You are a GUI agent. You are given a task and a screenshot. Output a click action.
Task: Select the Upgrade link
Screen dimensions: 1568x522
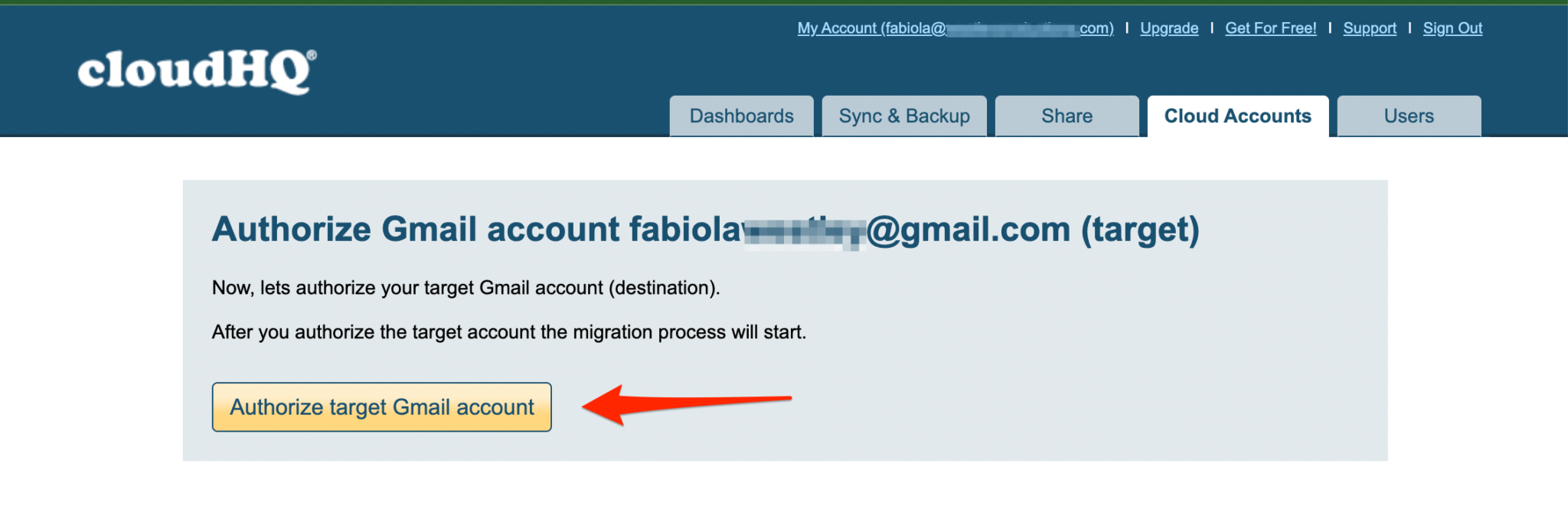coord(1168,28)
